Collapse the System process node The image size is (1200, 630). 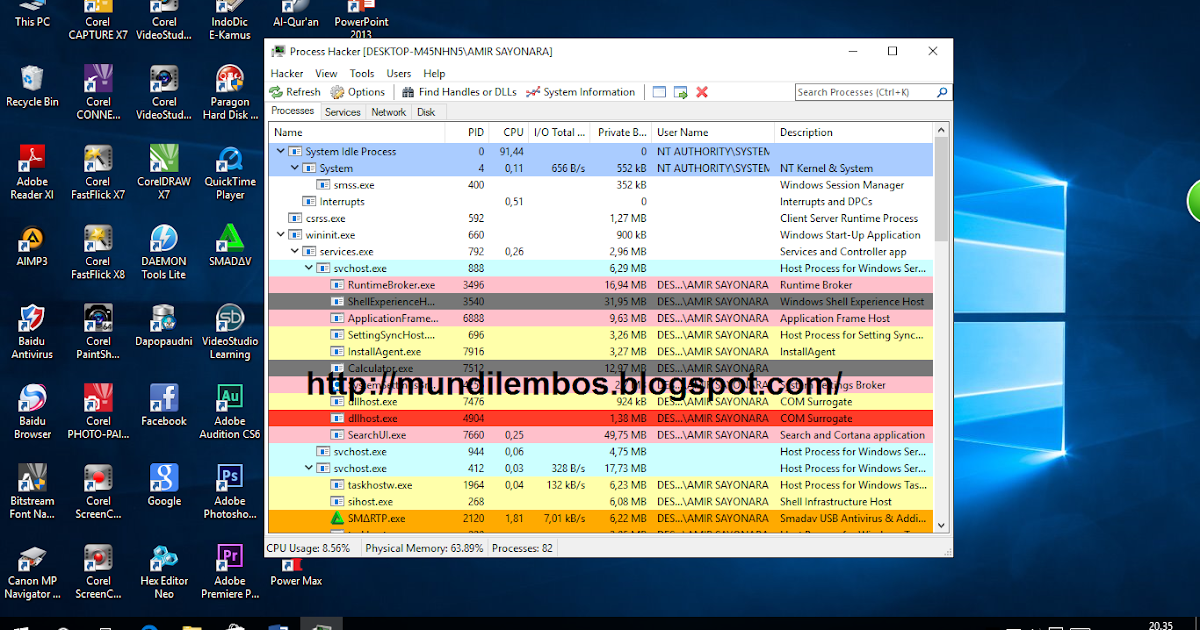click(x=294, y=168)
